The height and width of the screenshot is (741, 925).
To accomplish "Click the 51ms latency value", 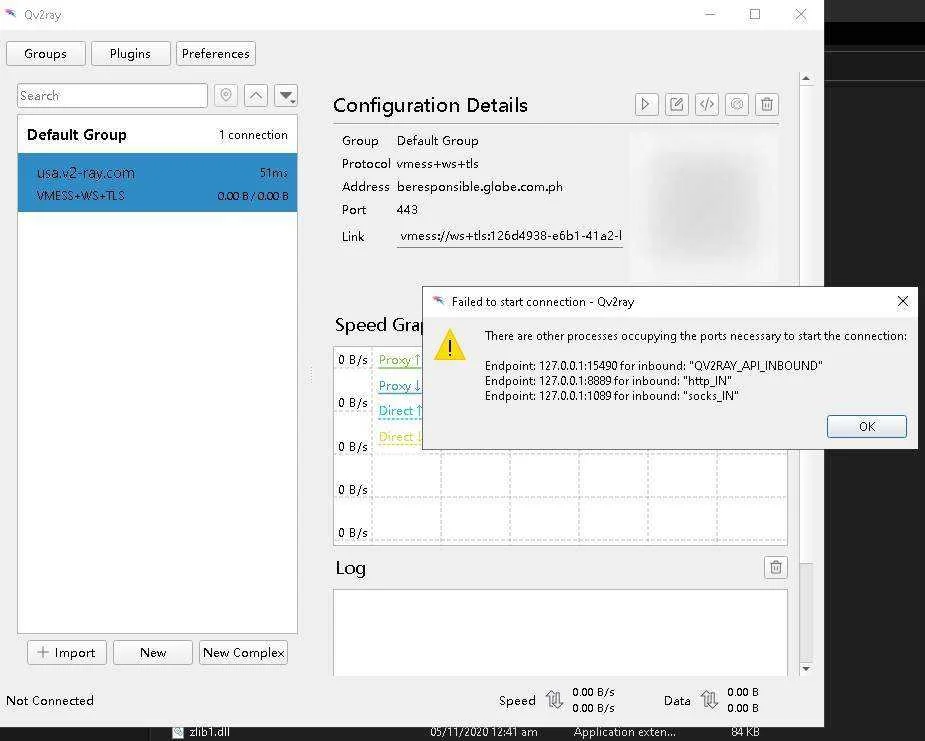I will [x=273, y=173].
